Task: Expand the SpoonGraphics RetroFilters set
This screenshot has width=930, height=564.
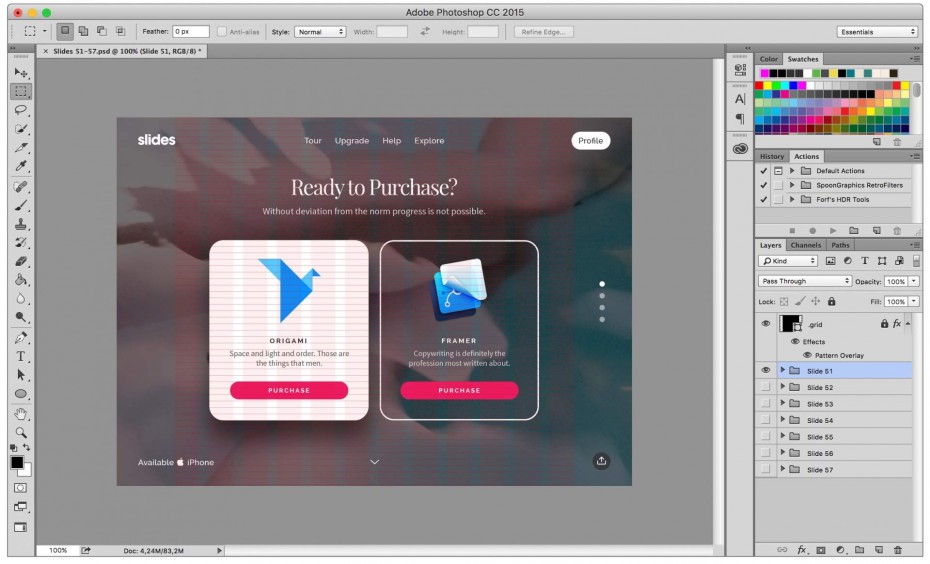Action: (x=792, y=185)
